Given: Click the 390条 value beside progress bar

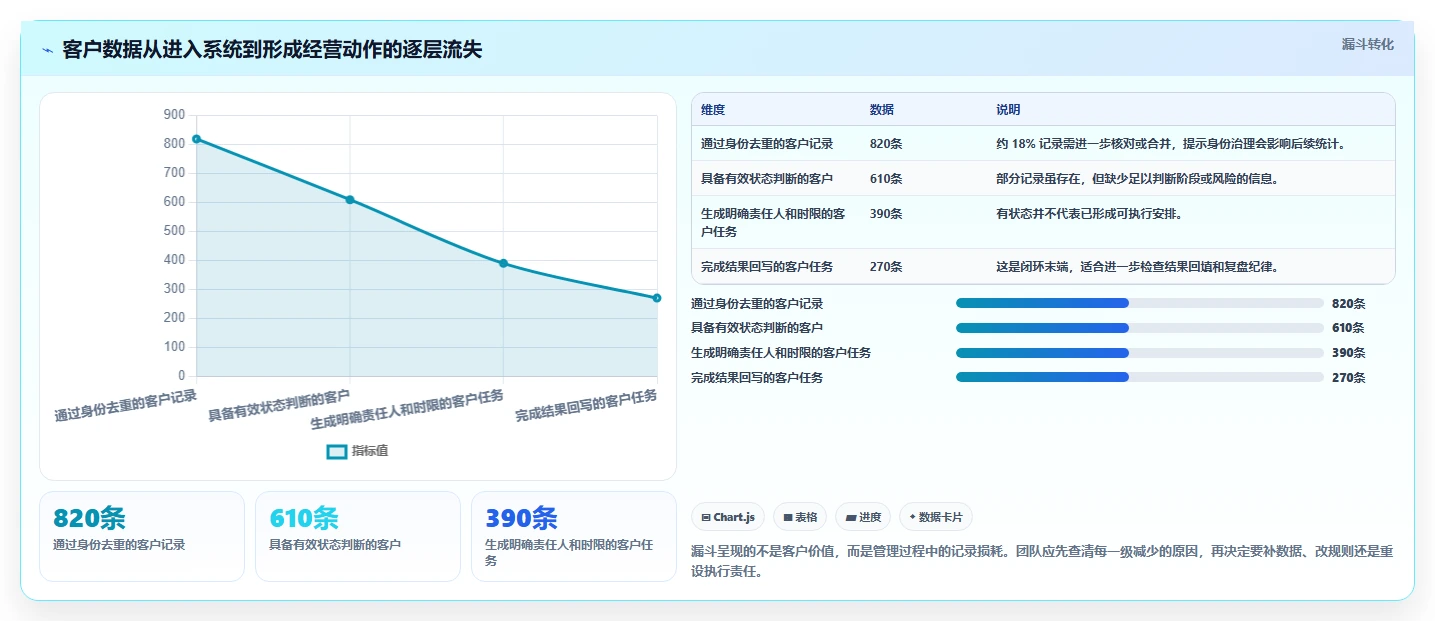Looking at the screenshot, I should click(1348, 353).
